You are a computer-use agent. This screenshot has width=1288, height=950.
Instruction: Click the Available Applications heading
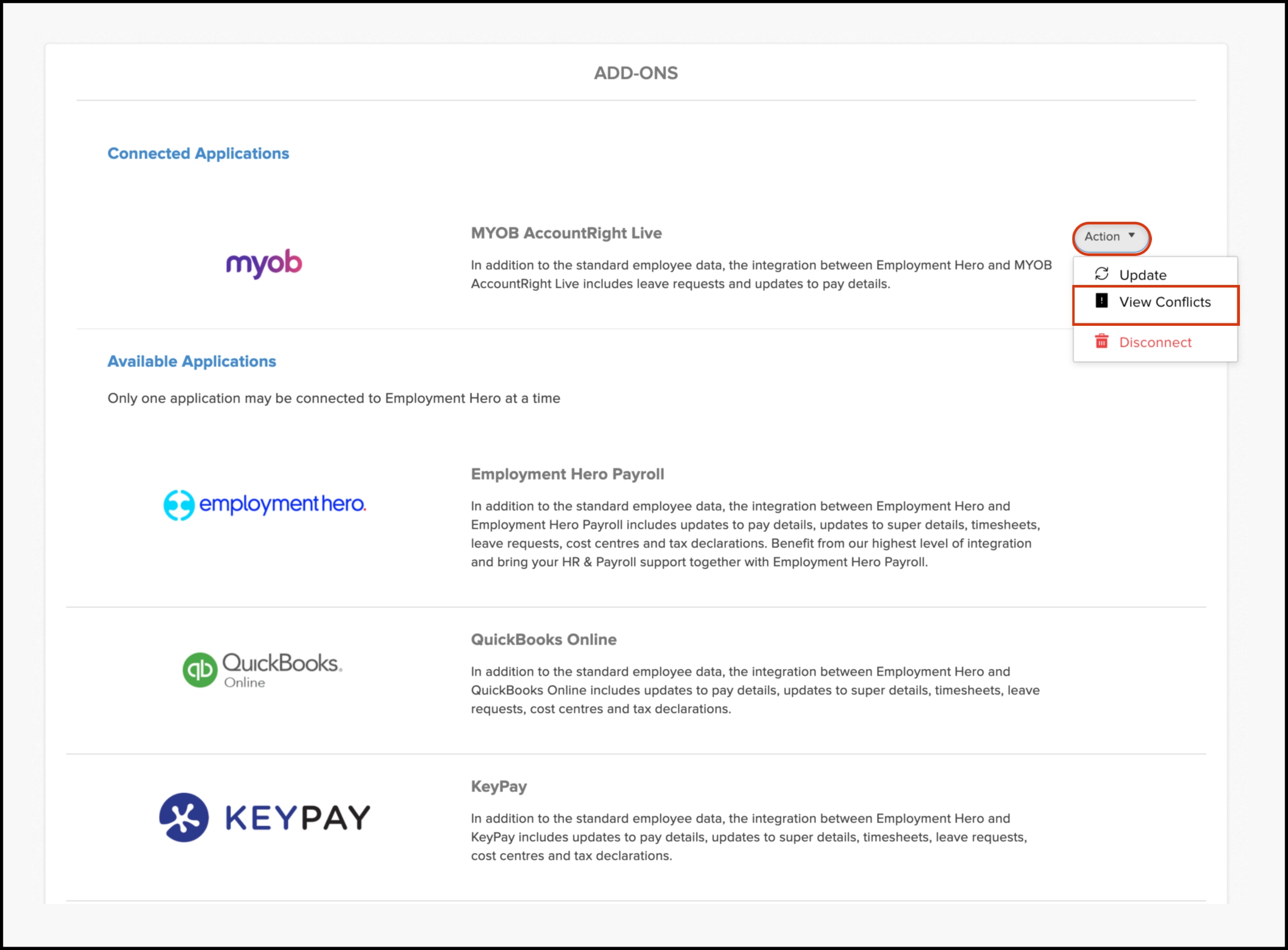pyautogui.click(x=191, y=361)
